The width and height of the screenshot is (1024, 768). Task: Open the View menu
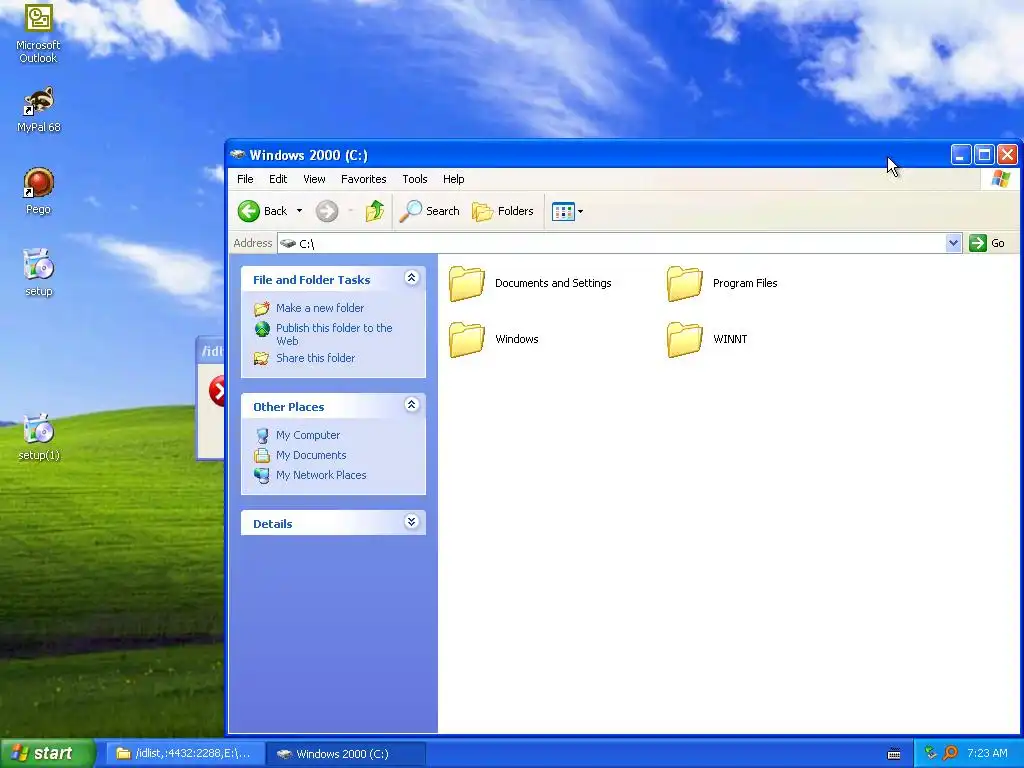[314, 179]
